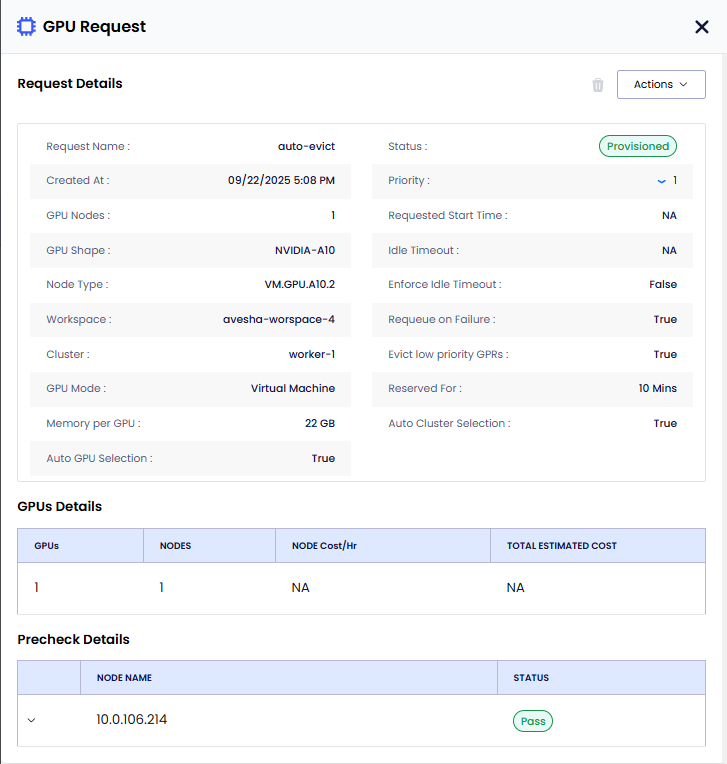Screen dimensions: 727x764
Task: Click the GPUs column header
Action: (46, 546)
